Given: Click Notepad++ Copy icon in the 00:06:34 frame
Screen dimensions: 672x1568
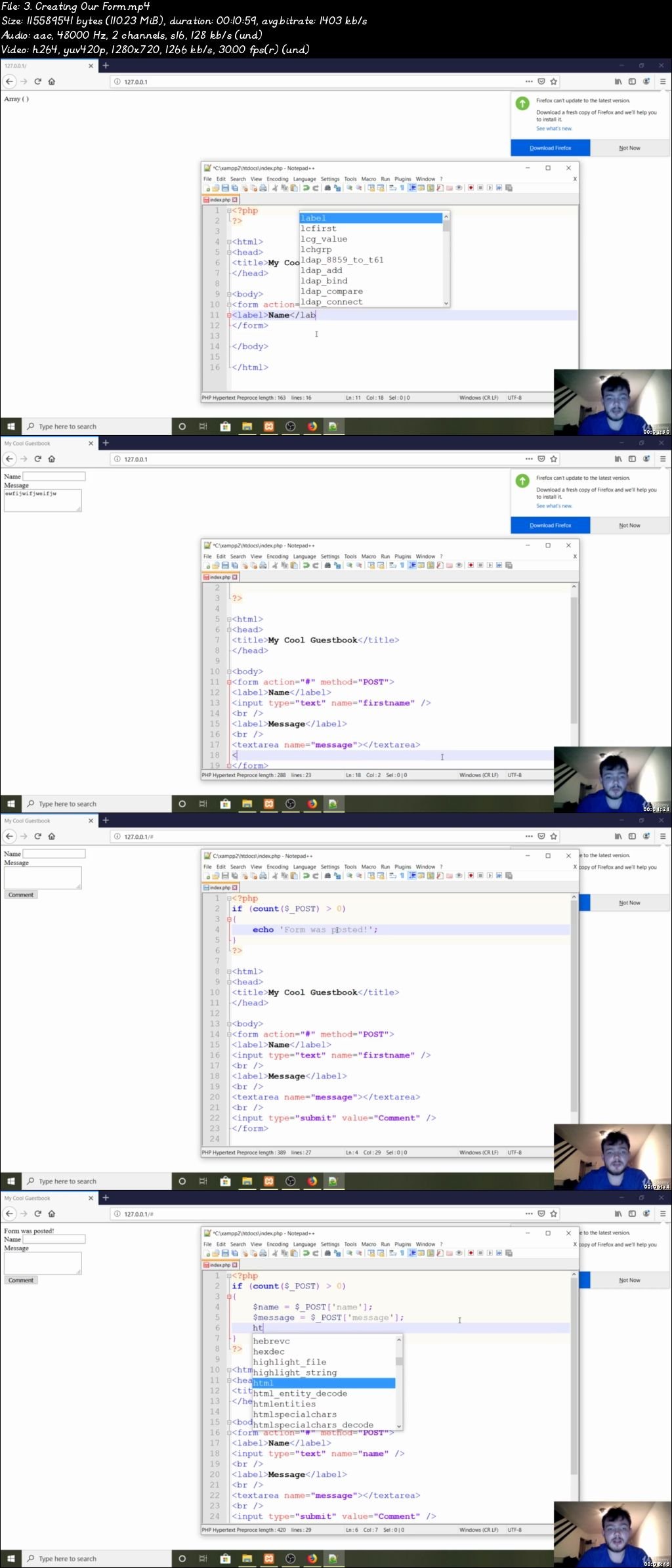Looking at the screenshot, I should (285, 876).
